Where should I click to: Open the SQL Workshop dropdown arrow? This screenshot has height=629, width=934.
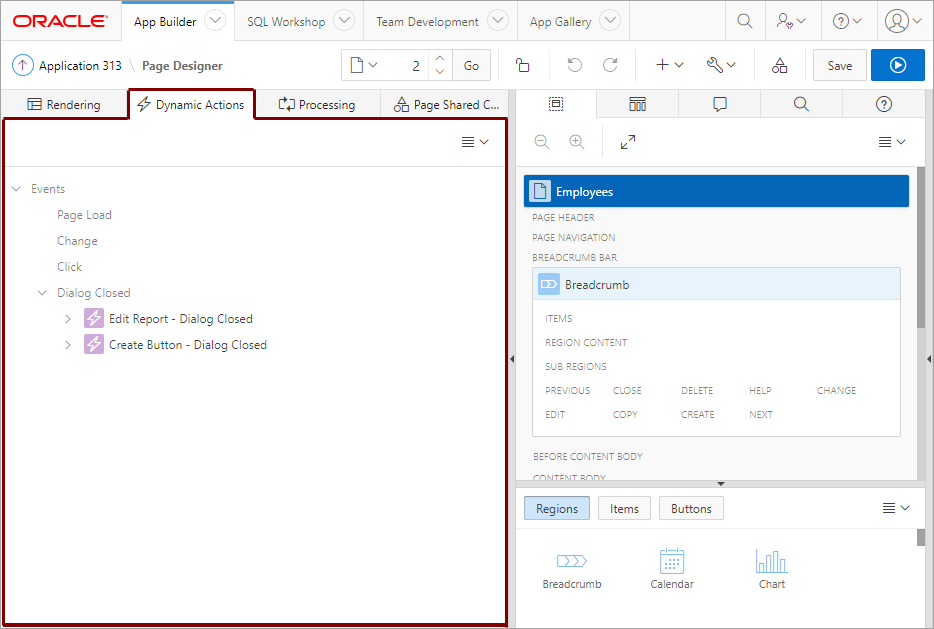pyautogui.click(x=344, y=21)
